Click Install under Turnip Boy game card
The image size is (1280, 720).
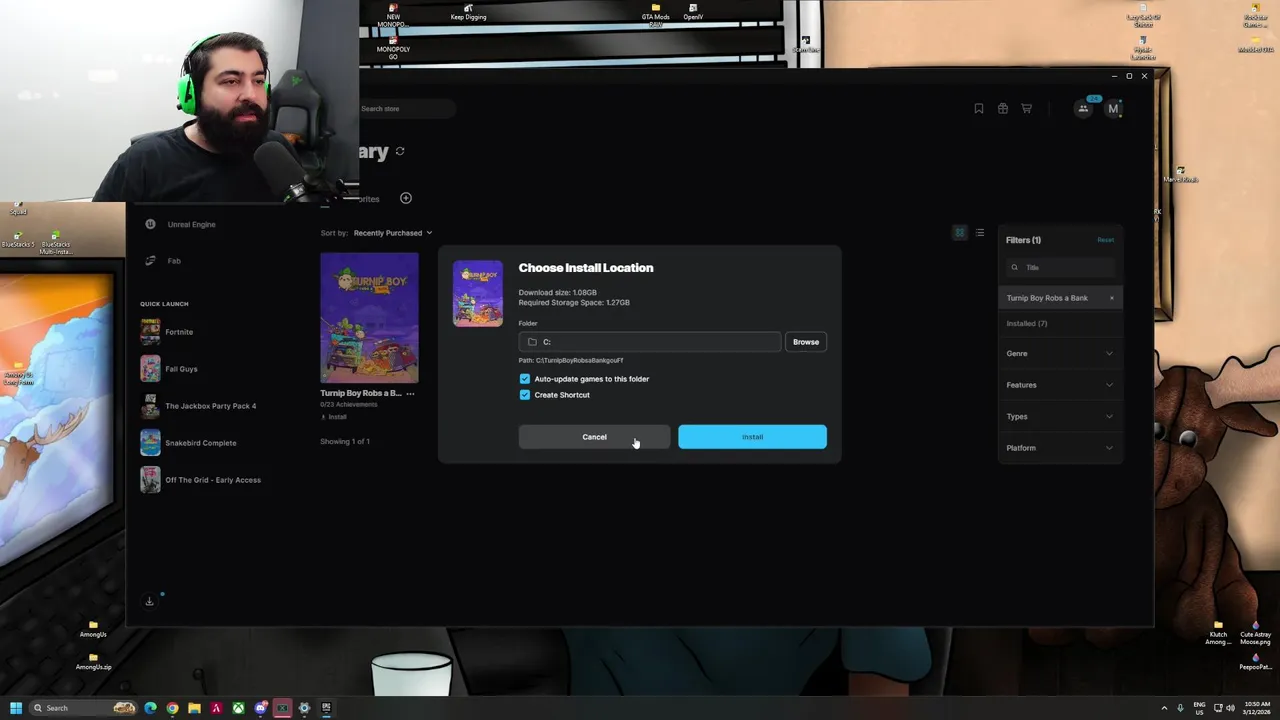(334, 417)
